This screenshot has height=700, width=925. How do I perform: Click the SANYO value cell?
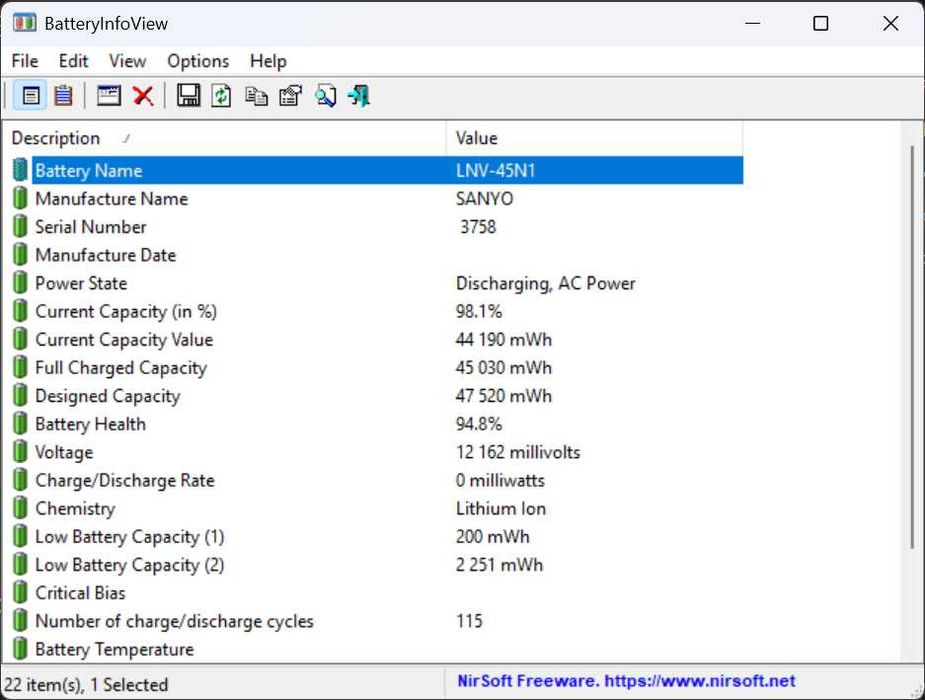pyautogui.click(x=484, y=199)
